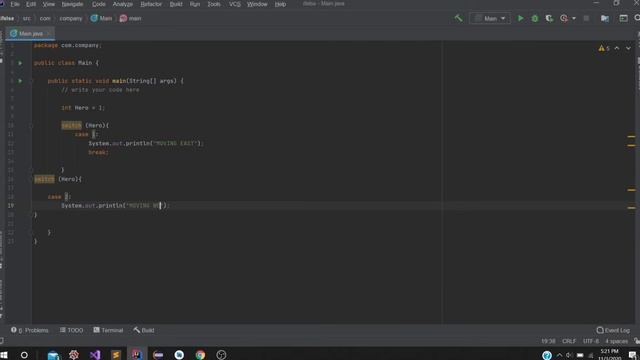Click the Profile run icon
Screen dimensions: 640x360
[x=564, y=18]
